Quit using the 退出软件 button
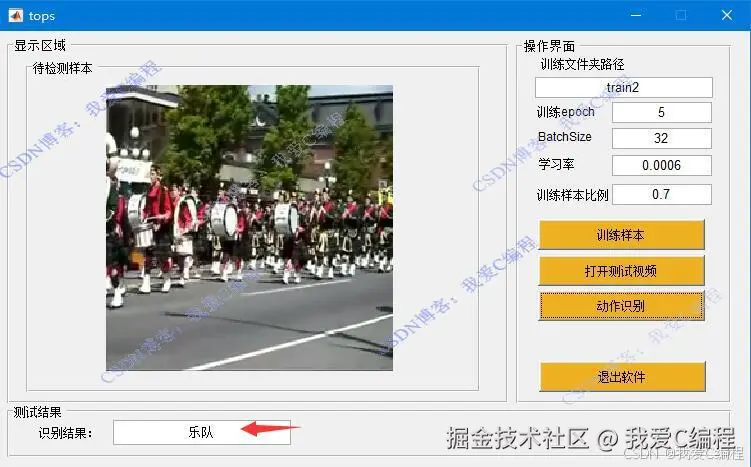The image size is (751, 467). click(x=622, y=376)
